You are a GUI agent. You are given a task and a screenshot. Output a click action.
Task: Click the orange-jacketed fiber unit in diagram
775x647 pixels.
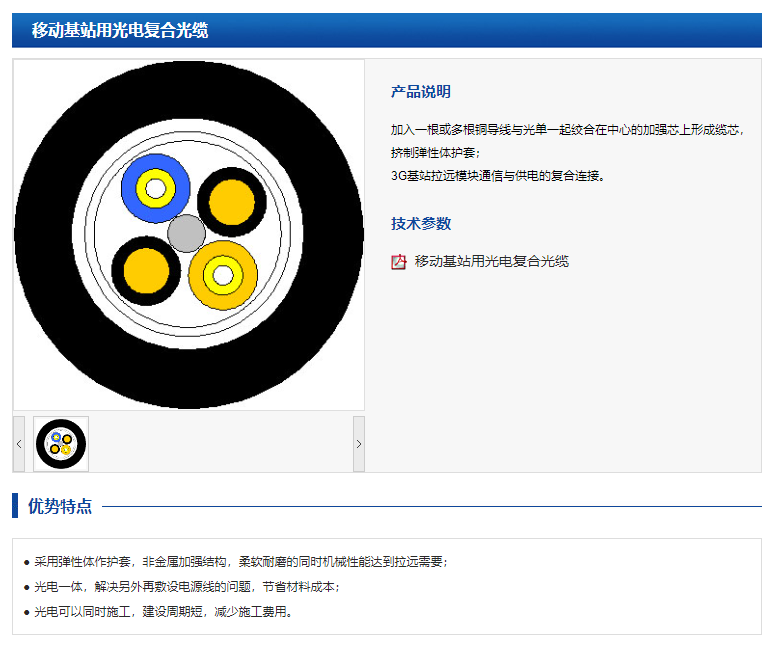[x=223, y=275]
